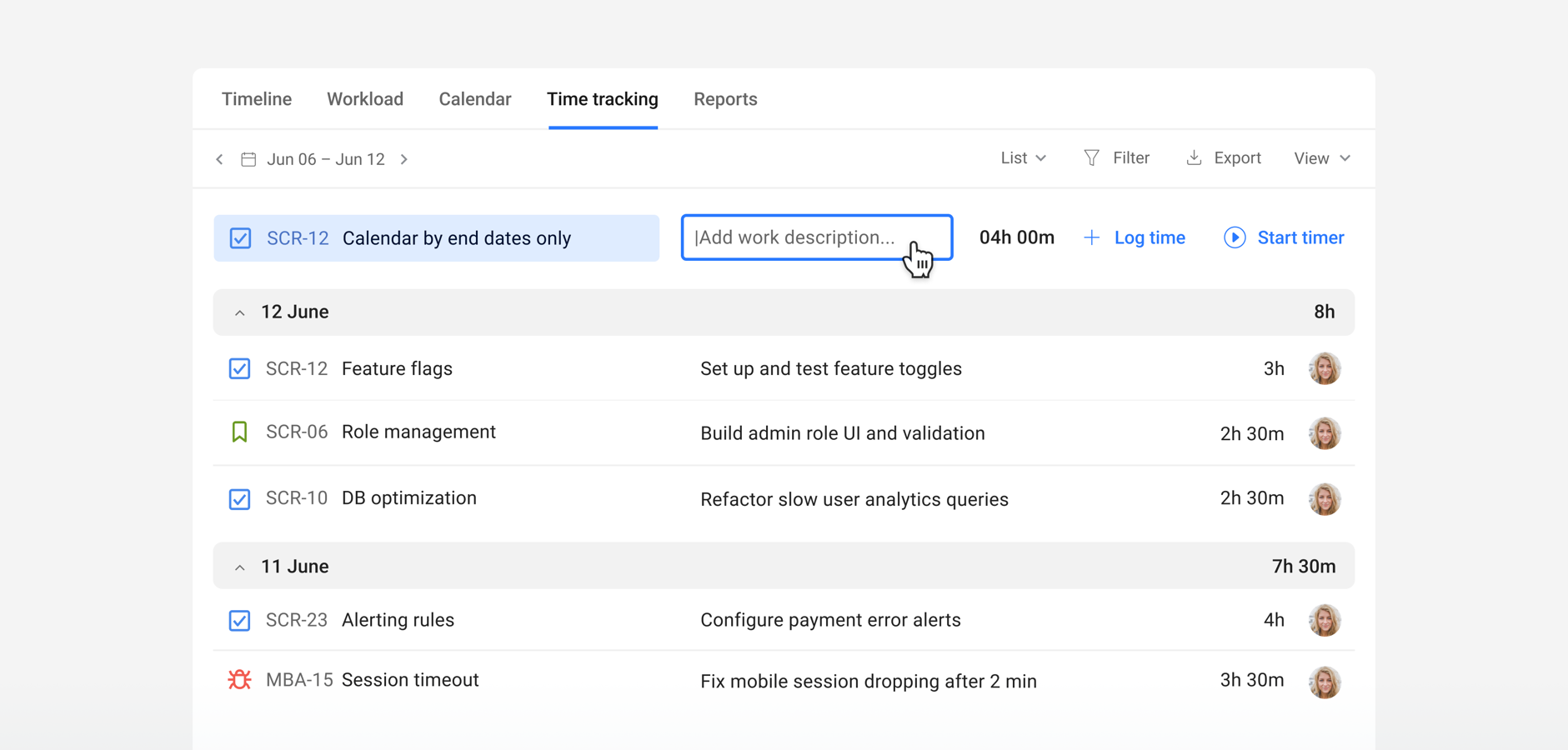1568x750 pixels.
Task: Open the calendar icon beside the date range
Action: pos(248,158)
